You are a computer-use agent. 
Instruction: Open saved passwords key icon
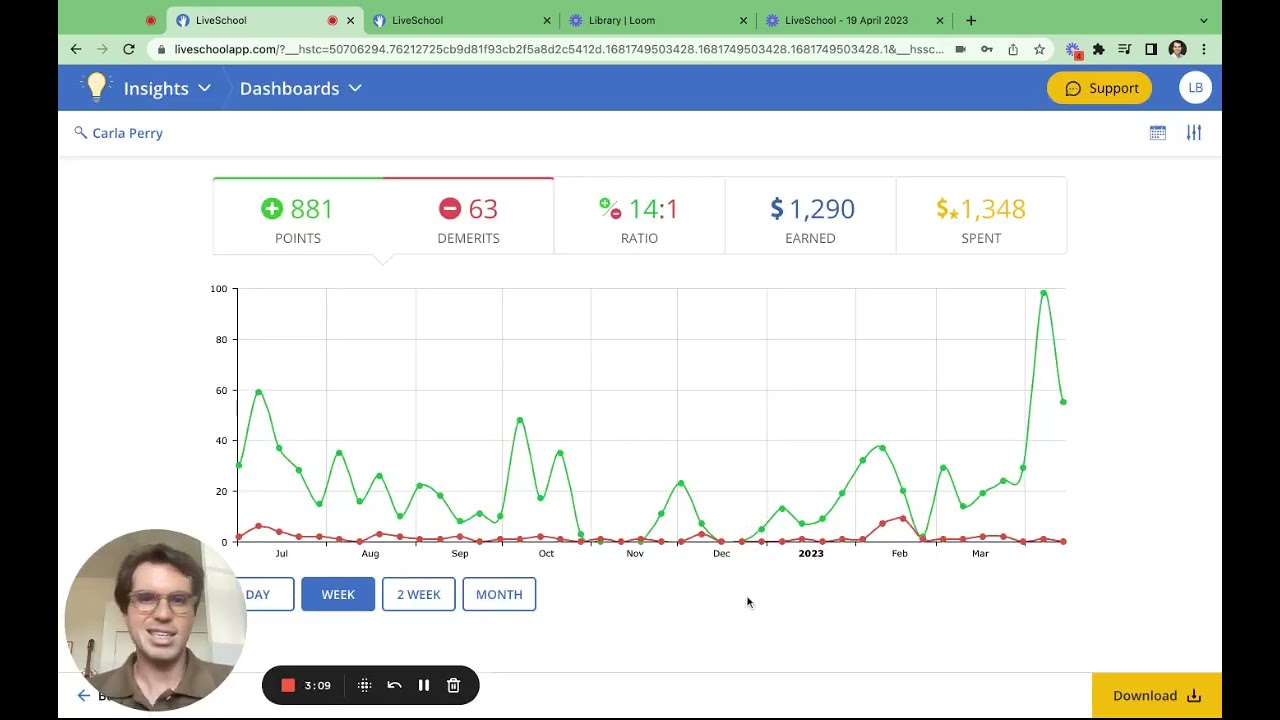tap(987, 49)
